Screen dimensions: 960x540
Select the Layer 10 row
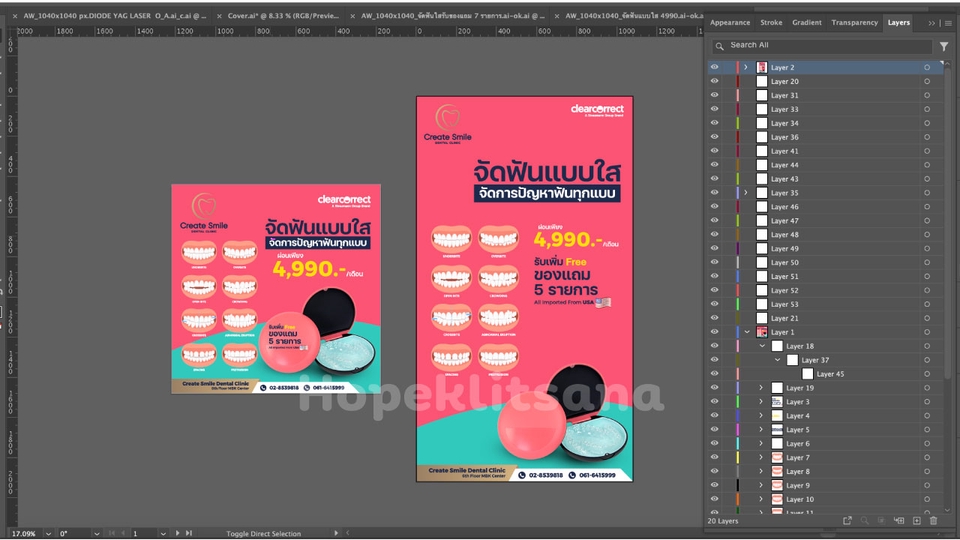point(825,499)
